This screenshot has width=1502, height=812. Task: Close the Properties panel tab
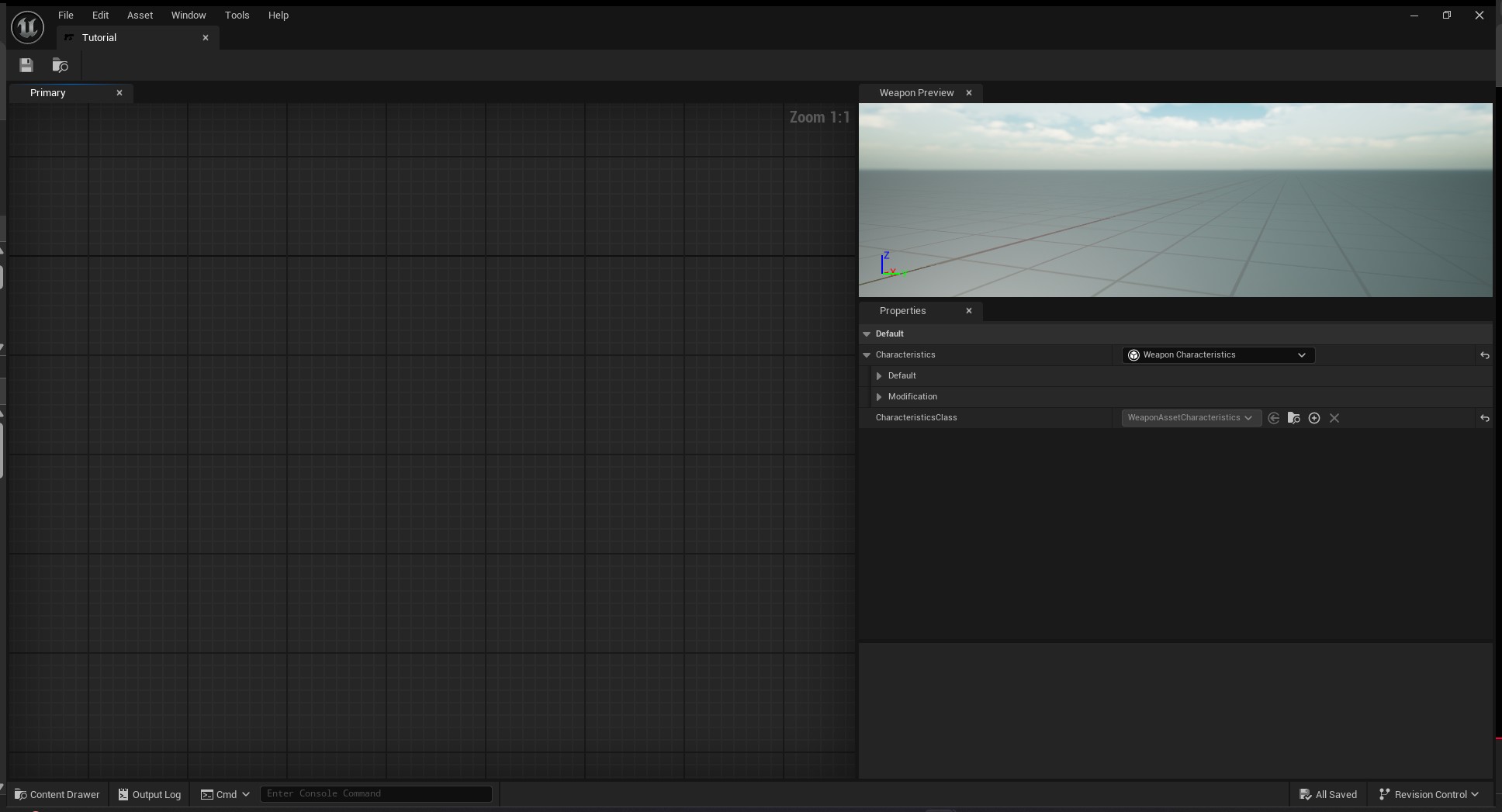[x=969, y=310]
